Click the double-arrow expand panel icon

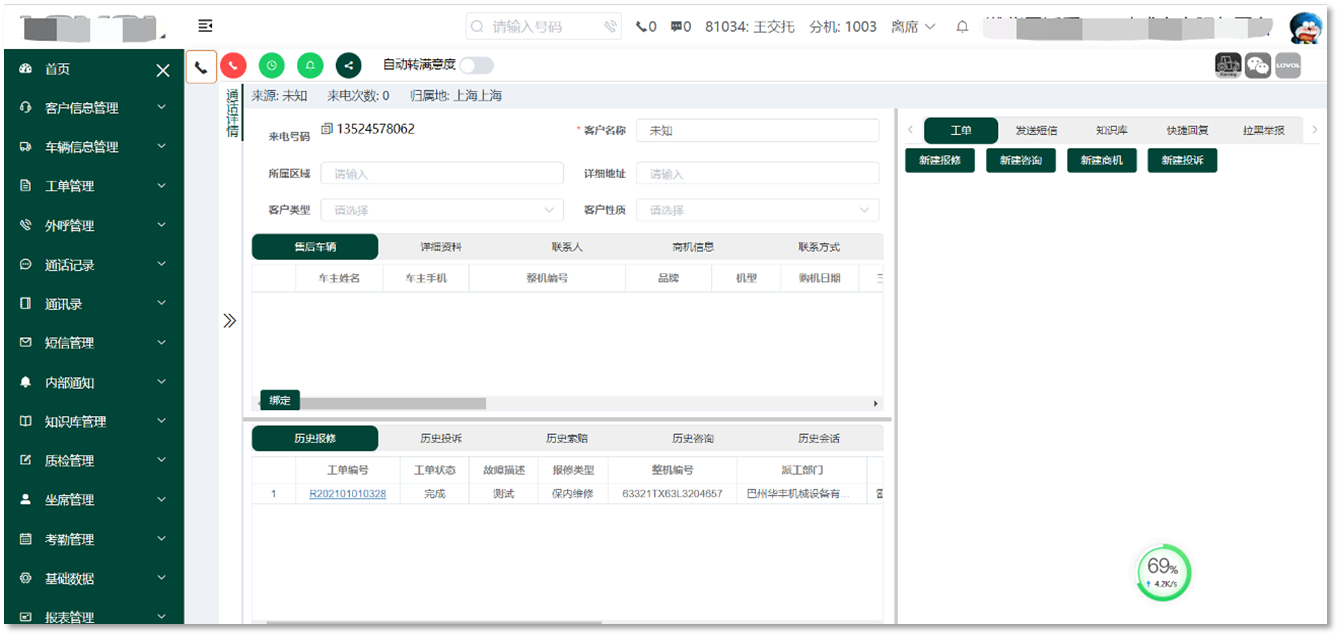[x=229, y=321]
